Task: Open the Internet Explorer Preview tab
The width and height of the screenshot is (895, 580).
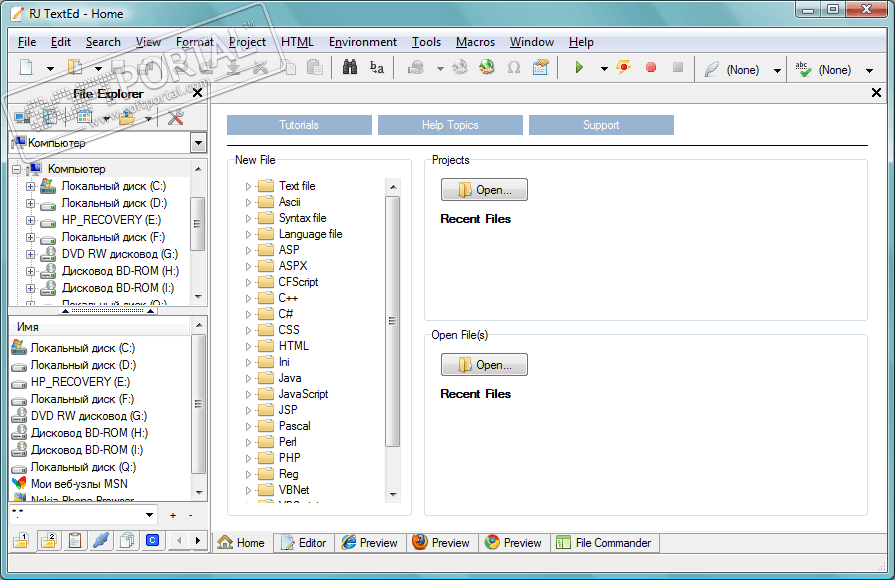Action: click(x=370, y=543)
